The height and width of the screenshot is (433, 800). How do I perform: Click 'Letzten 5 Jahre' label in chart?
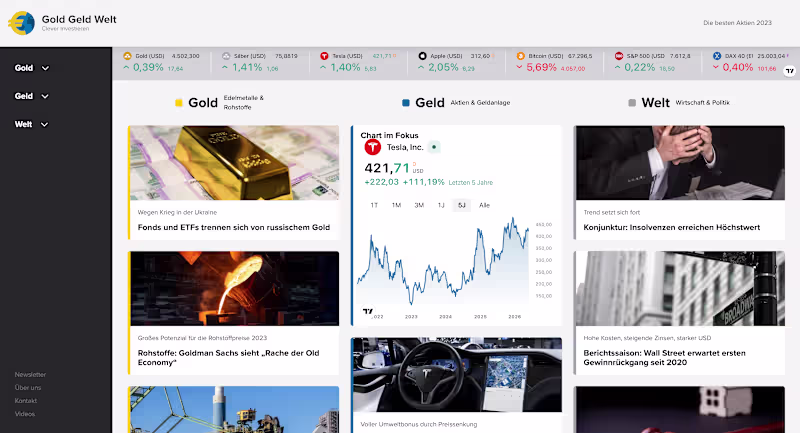pyautogui.click(x=470, y=183)
